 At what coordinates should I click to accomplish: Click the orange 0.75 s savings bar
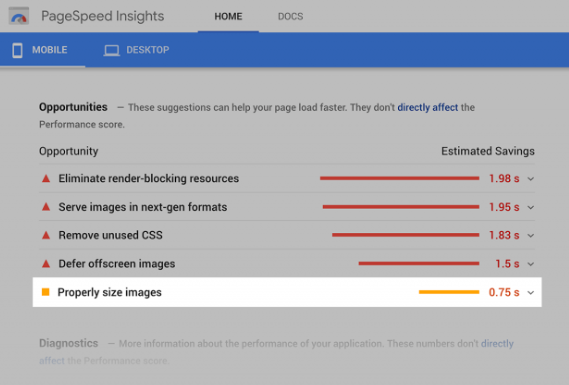(449, 292)
